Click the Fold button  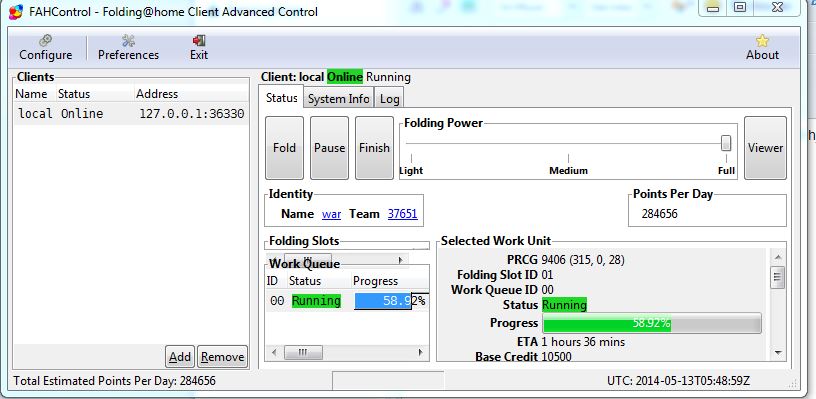pos(284,148)
